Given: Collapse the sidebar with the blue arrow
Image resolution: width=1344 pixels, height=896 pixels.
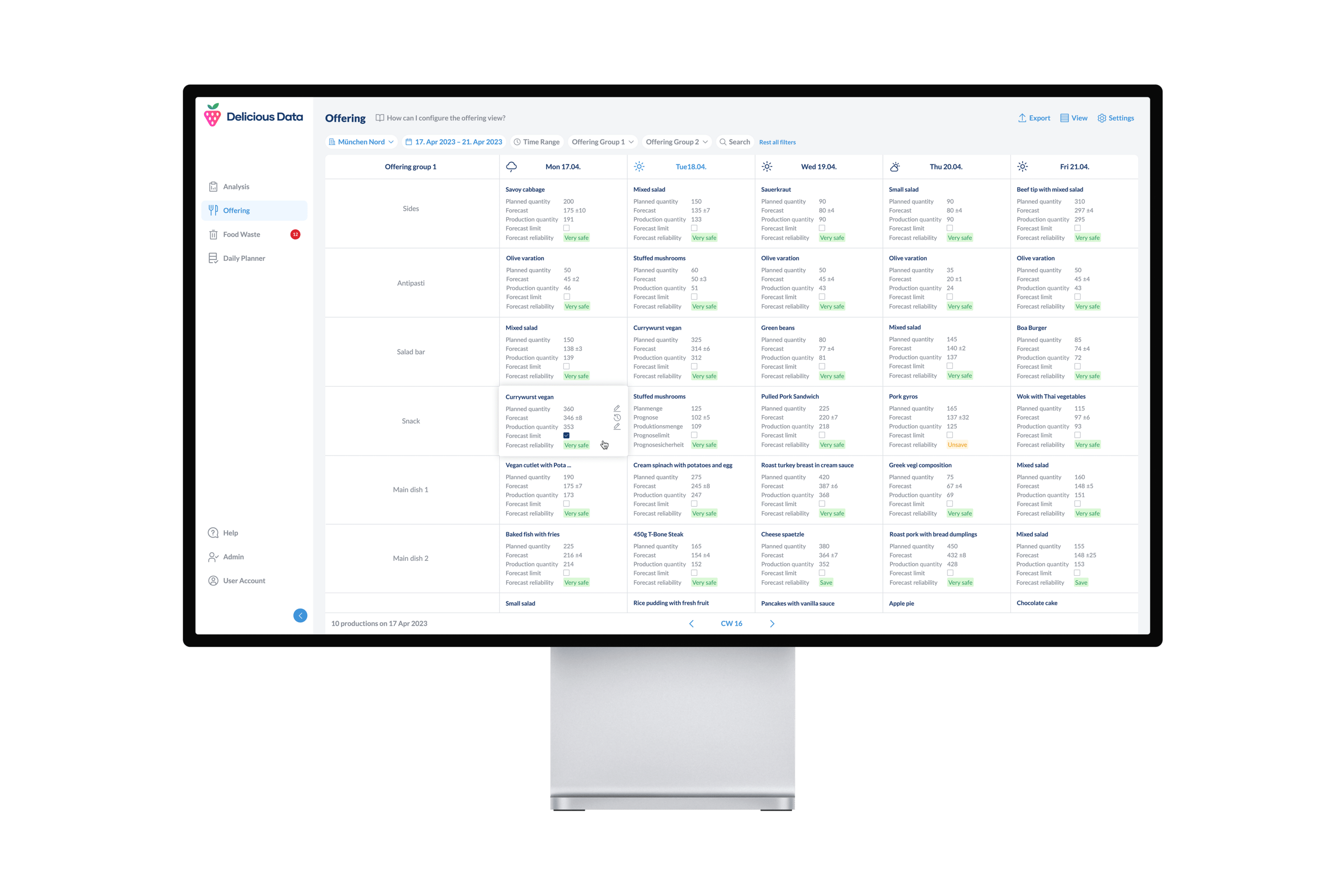Looking at the screenshot, I should 300,616.
